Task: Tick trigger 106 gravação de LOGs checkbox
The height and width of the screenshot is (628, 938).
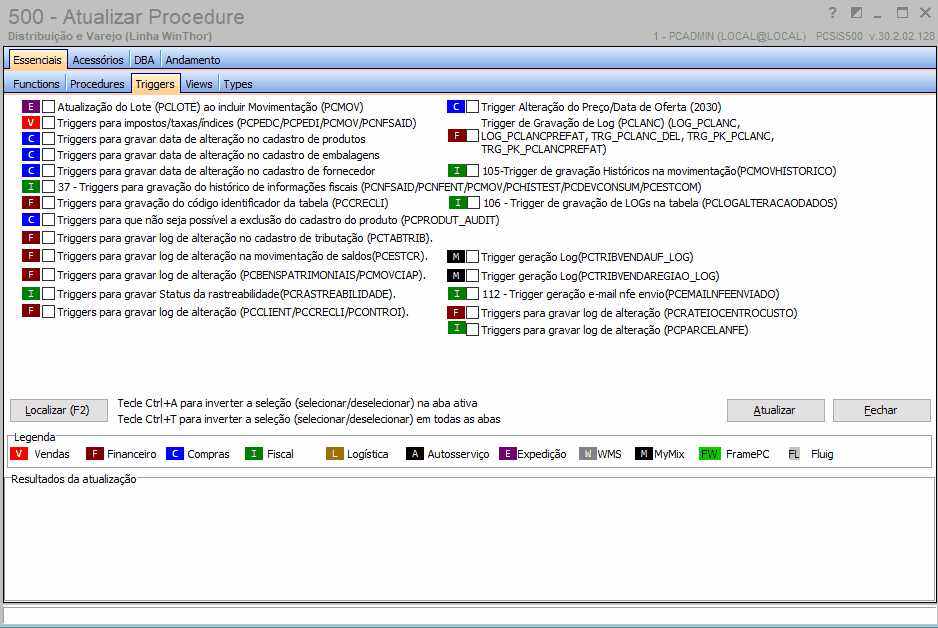Action: (473, 203)
